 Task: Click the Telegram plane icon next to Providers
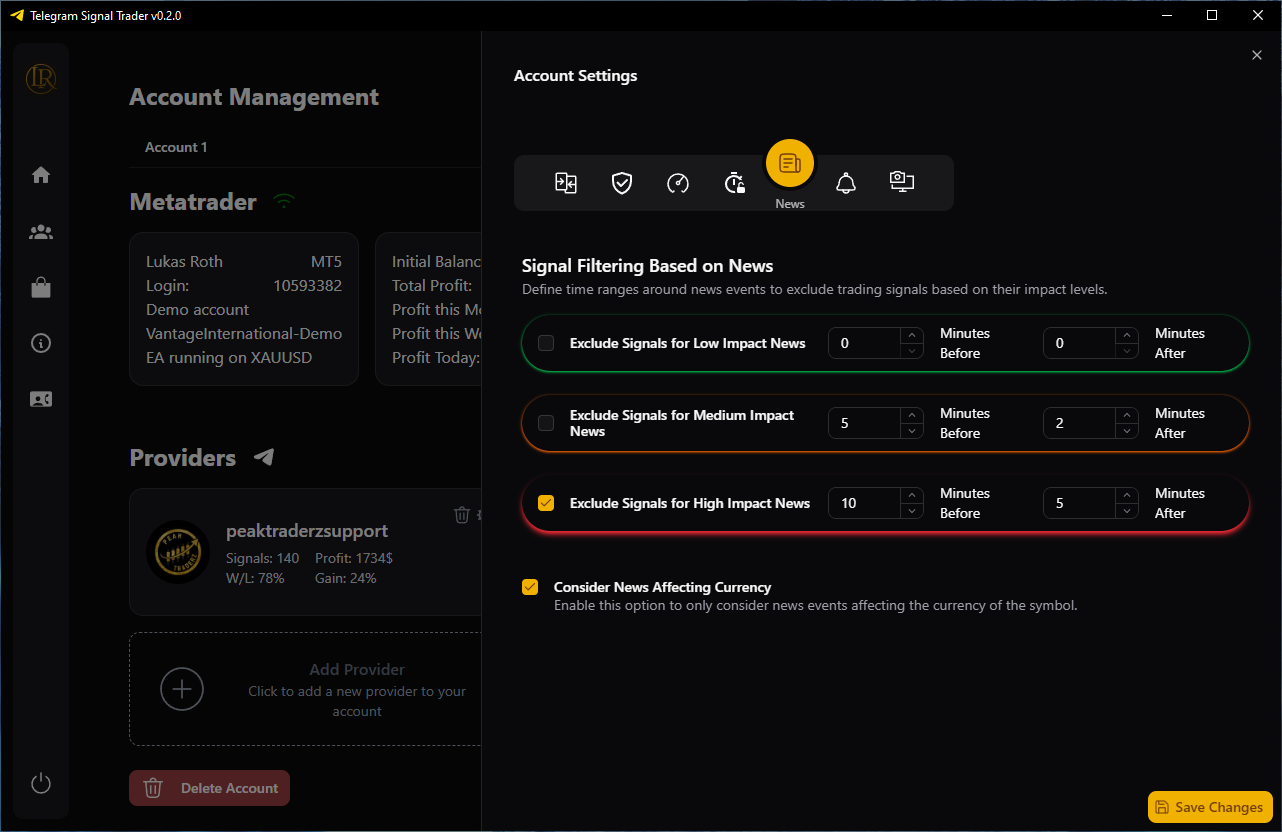(264, 457)
